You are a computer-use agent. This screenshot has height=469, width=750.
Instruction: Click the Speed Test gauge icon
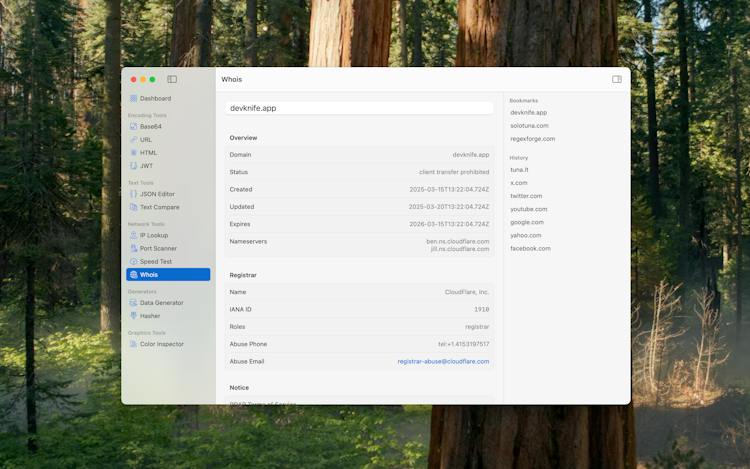coord(133,262)
